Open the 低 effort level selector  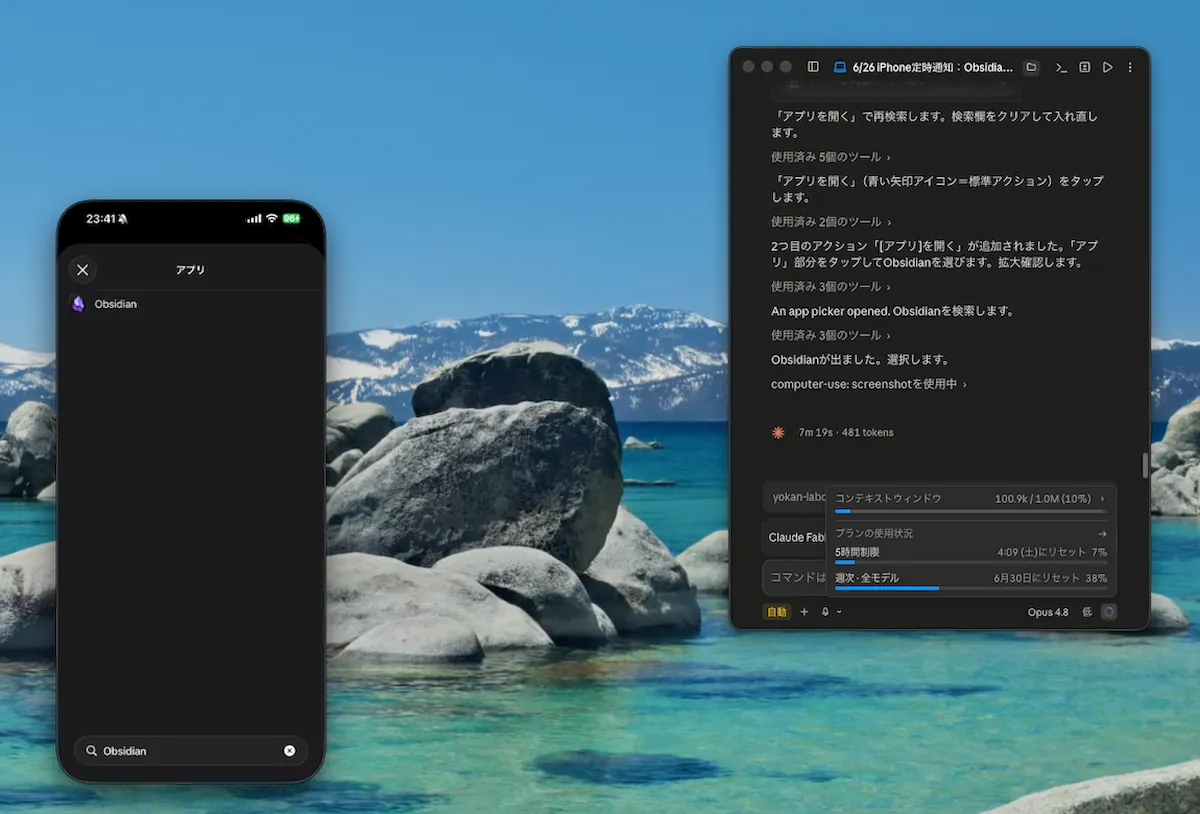1087,612
